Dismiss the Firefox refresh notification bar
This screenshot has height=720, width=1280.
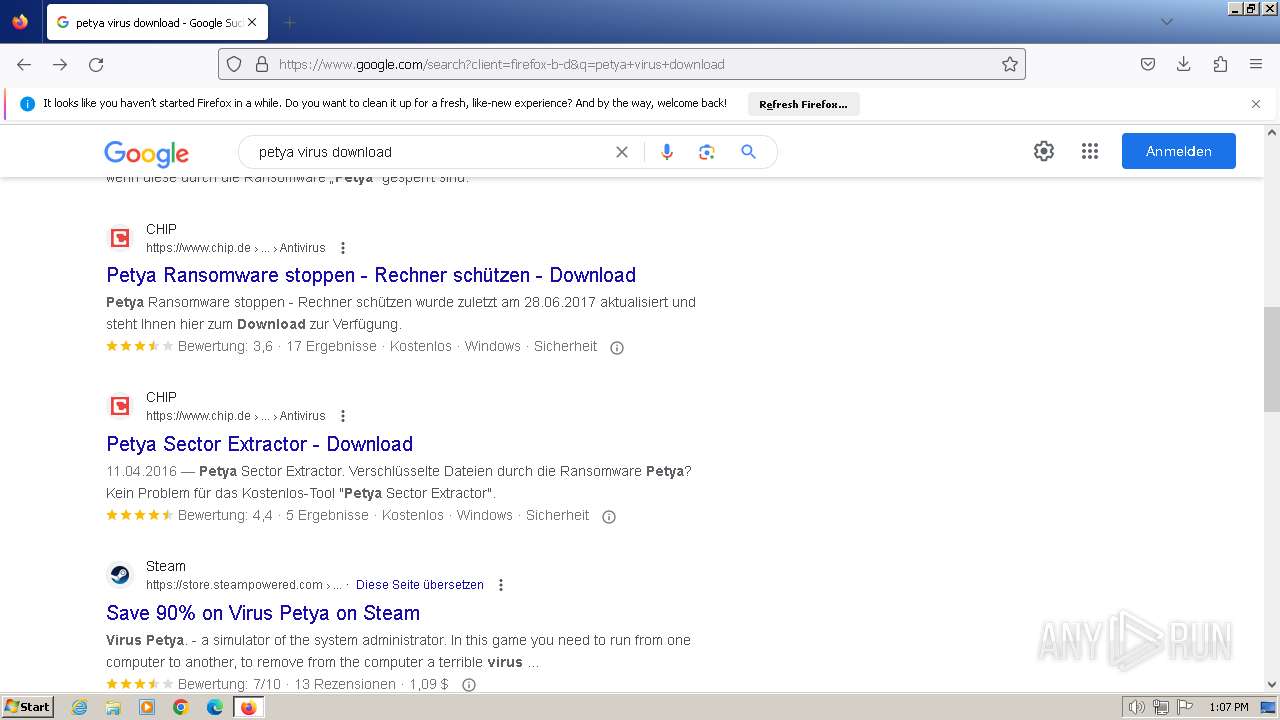click(x=1256, y=104)
